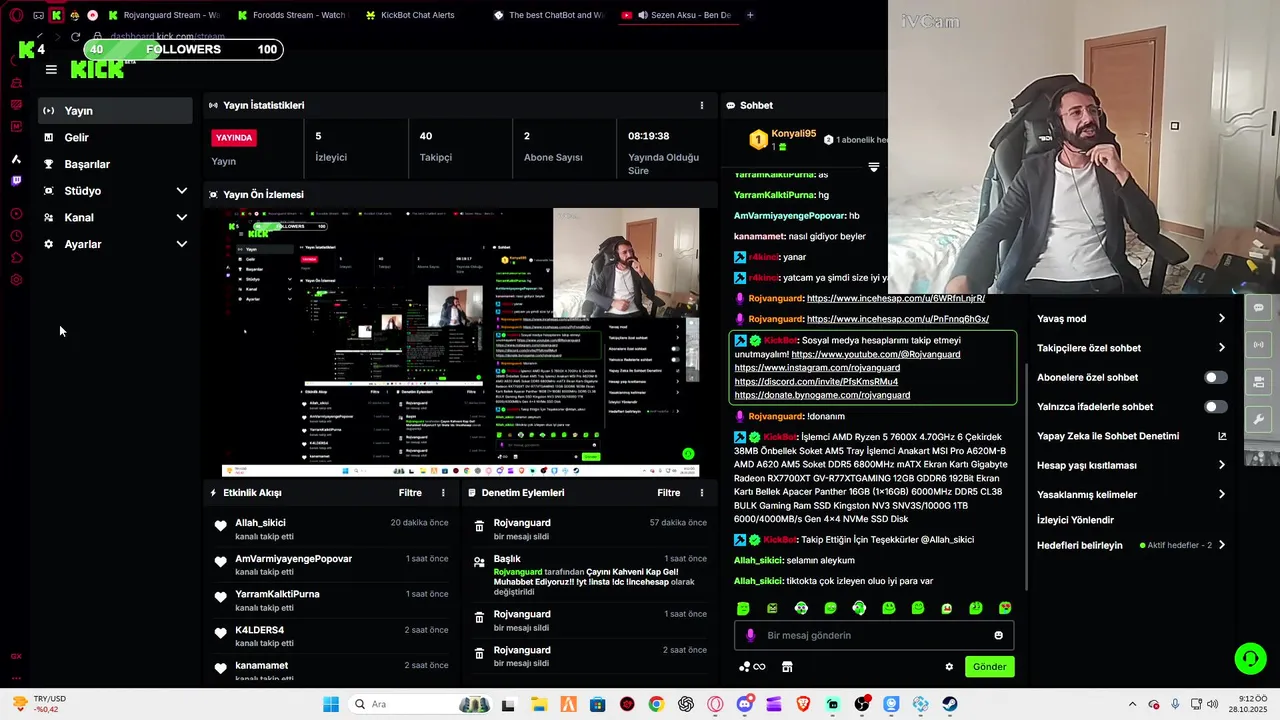Open the hamburger menu beside Kick logo

(51, 69)
